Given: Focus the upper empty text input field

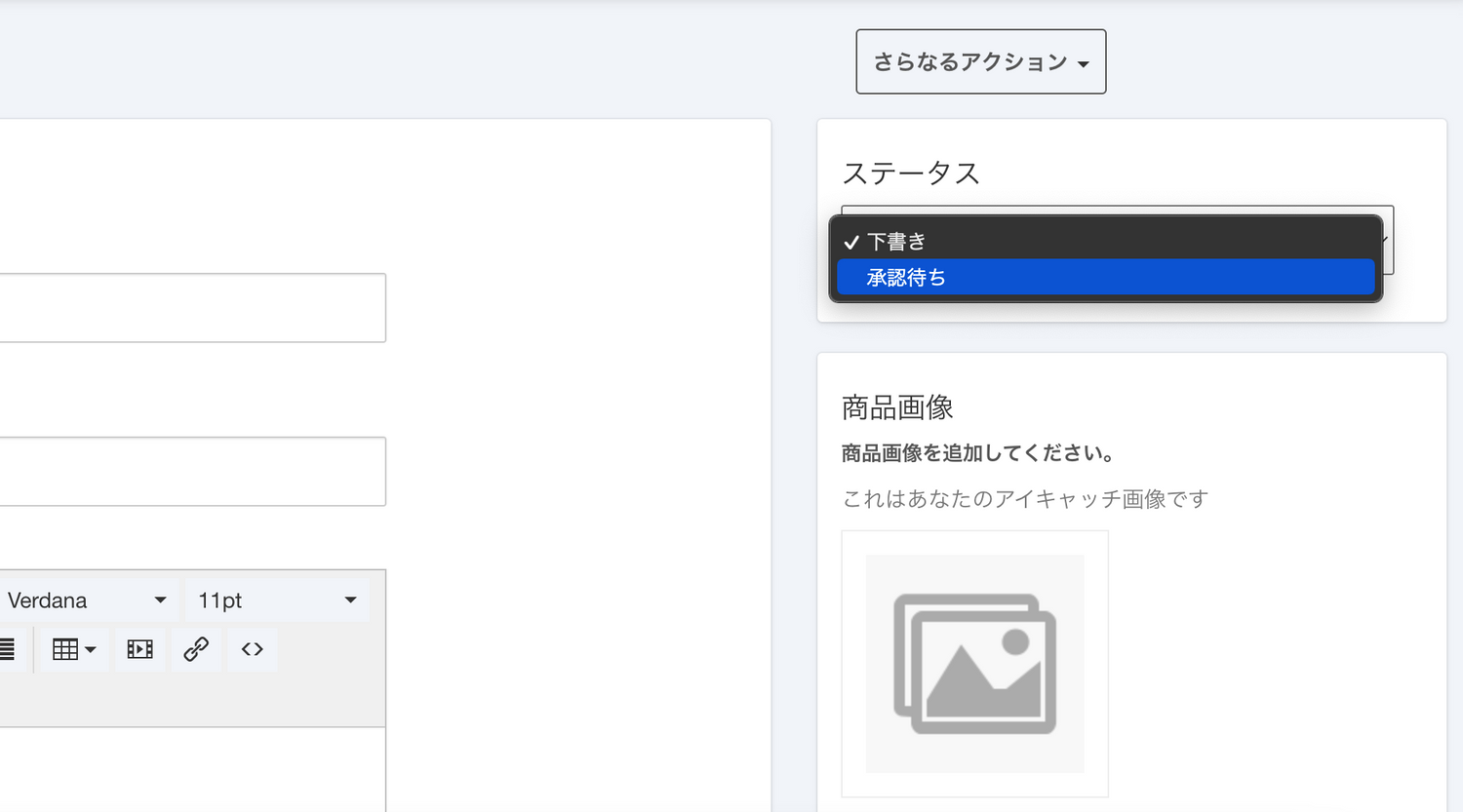Looking at the screenshot, I should 193,308.
